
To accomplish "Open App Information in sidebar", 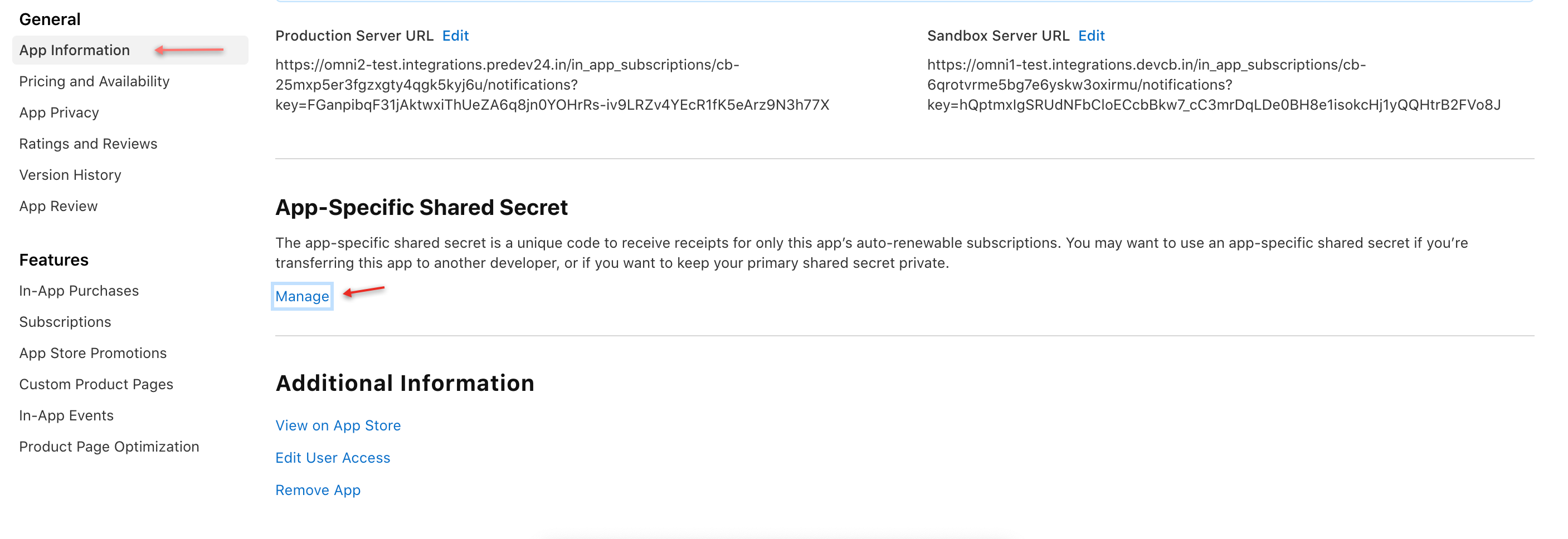I will pos(74,51).
